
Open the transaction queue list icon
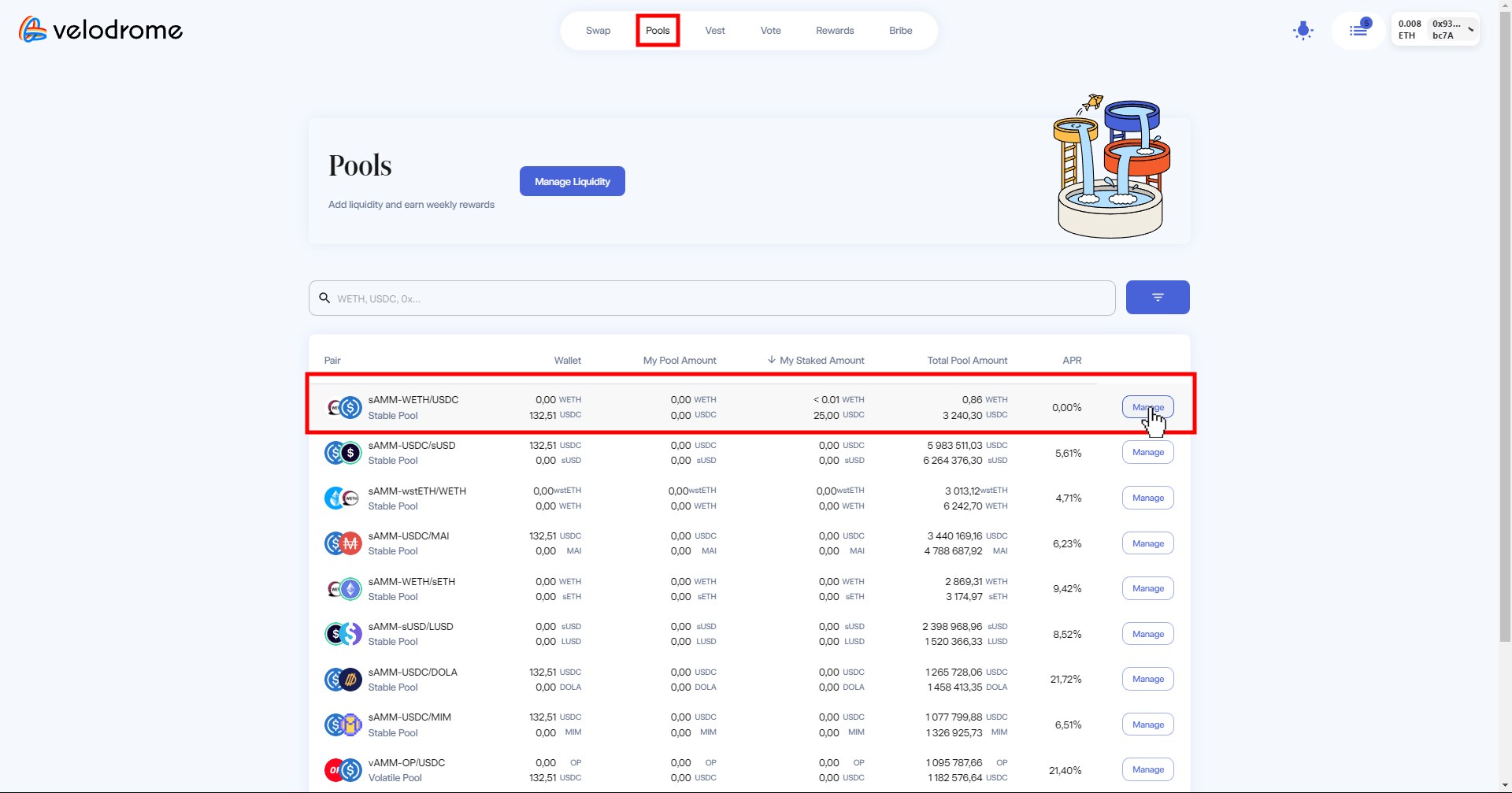1358,31
